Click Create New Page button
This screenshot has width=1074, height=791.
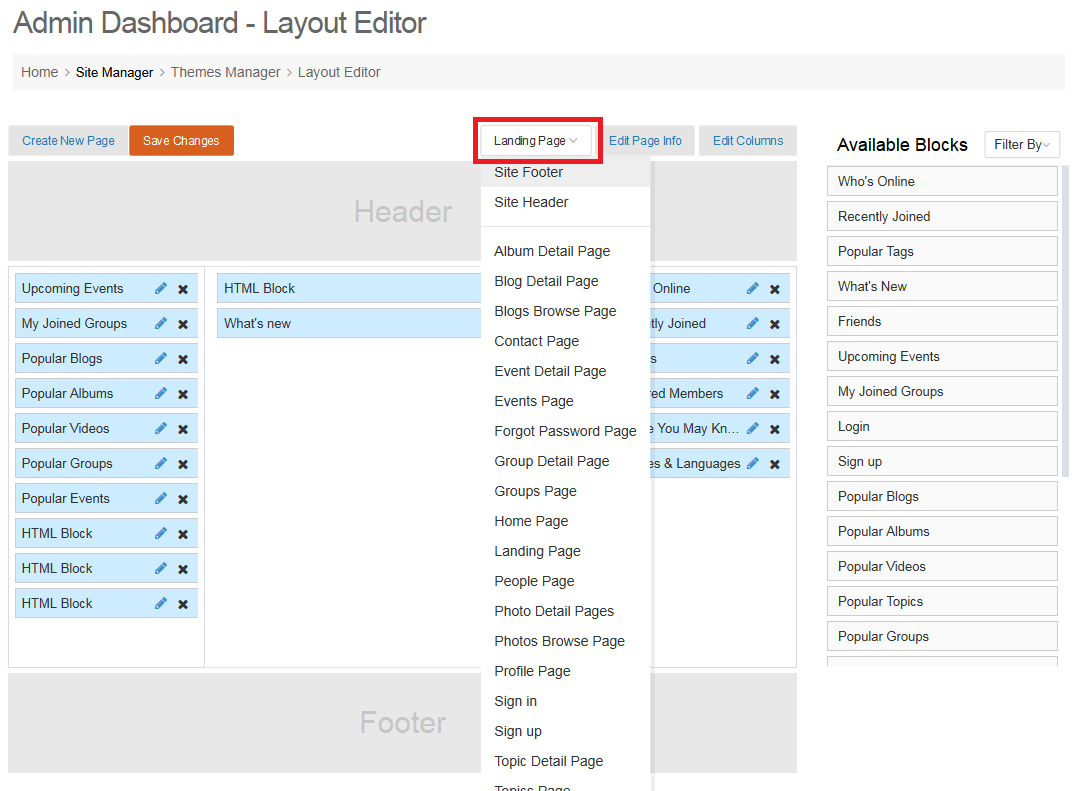(x=68, y=141)
